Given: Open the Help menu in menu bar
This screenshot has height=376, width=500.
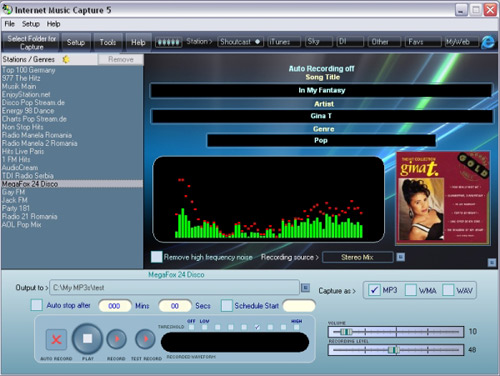Looking at the screenshot, I should point(53,24).
